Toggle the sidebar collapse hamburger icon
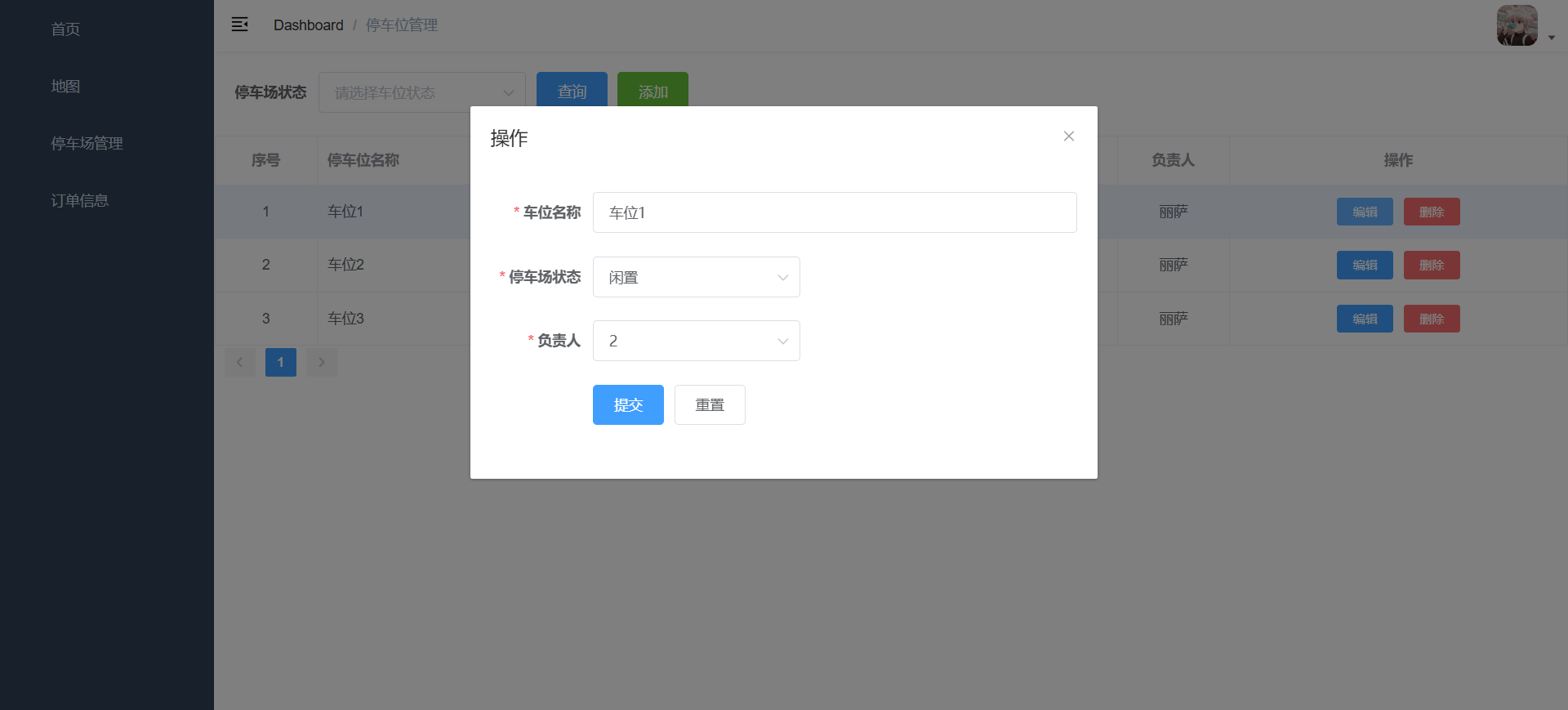 pos(239,25)
